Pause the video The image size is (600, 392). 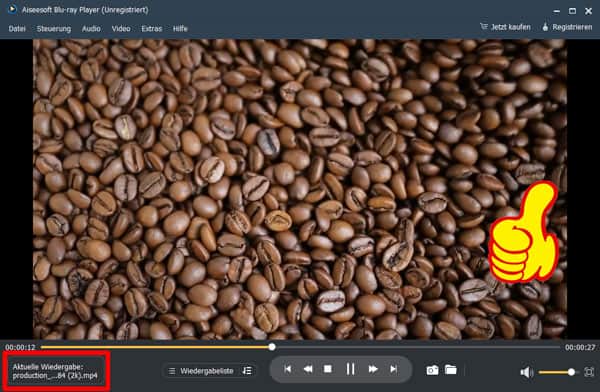[350, 369]
